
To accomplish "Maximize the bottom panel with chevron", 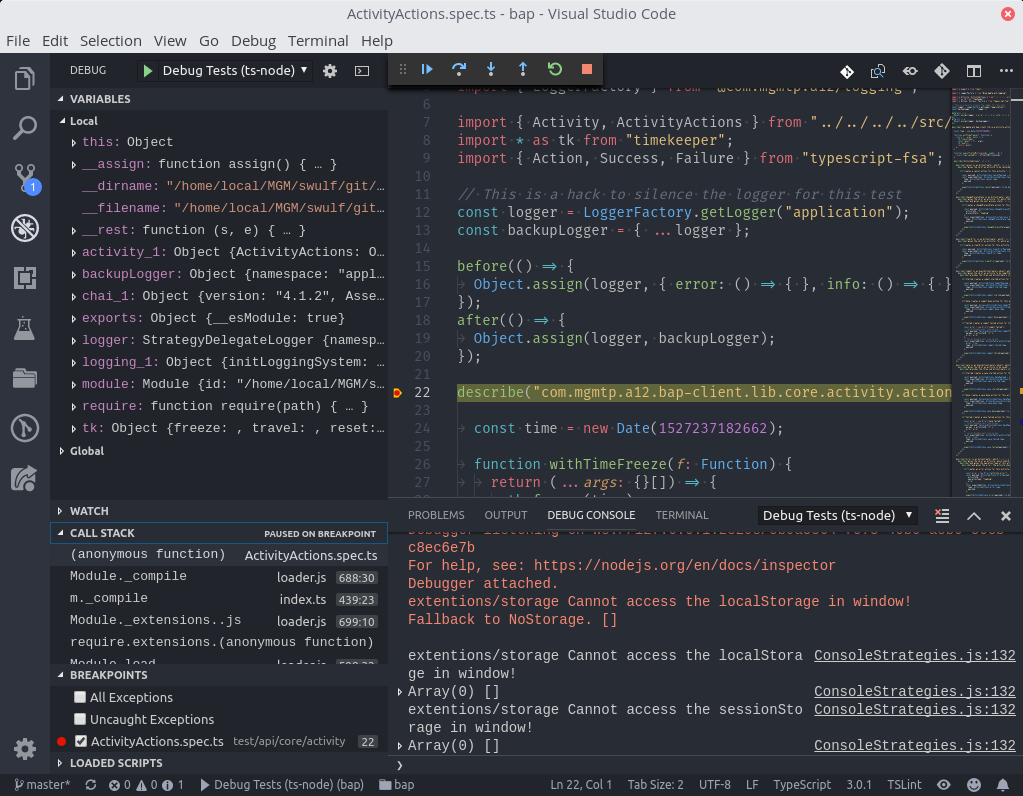I will [x=973, y=515].
